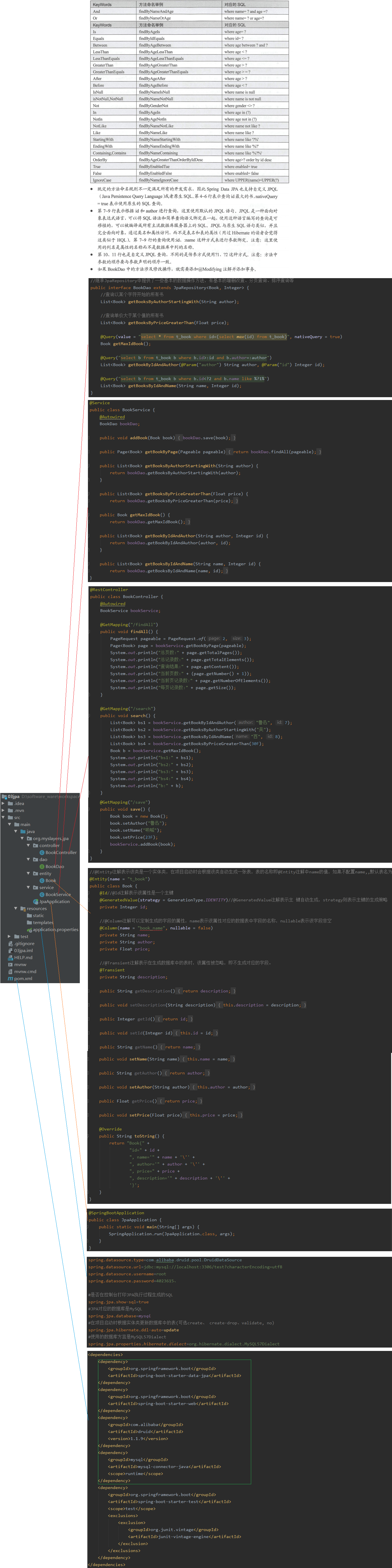Viewport: 392px width, 1568px height.
Task: Click the Markdown icon beside HELP.md
Action: (10, 957)
